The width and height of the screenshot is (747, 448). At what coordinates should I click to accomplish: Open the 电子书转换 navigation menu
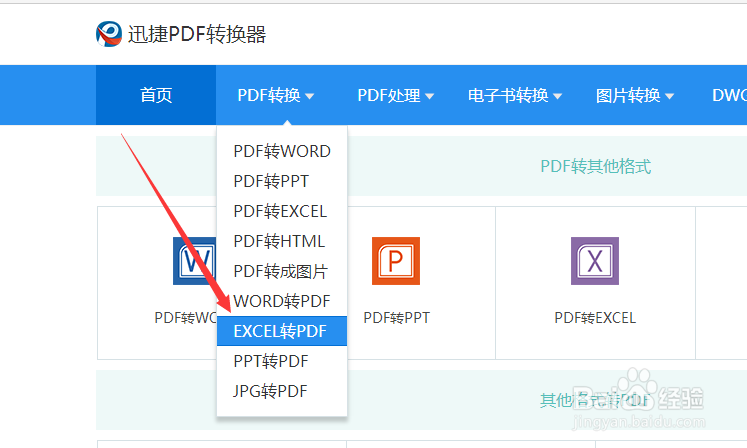tap(515, 95)
